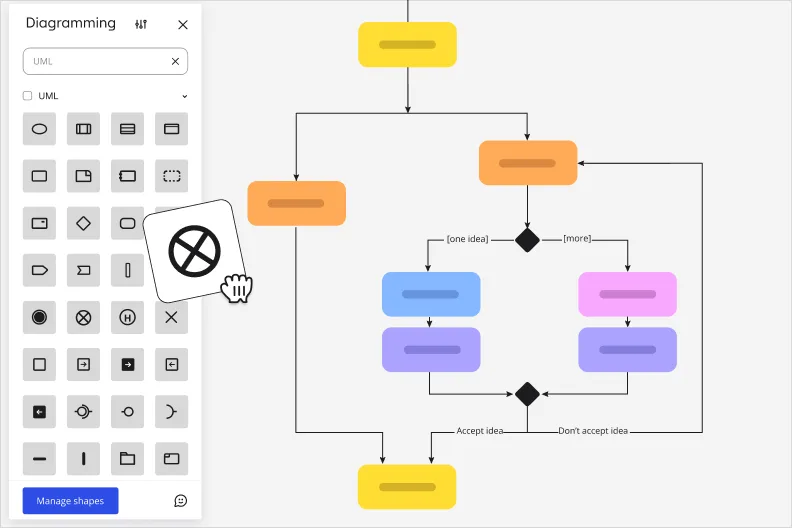Viewport: 792px width, 528px height.
Task: Select the blue flowchart node
Action: tap(431, 294)
